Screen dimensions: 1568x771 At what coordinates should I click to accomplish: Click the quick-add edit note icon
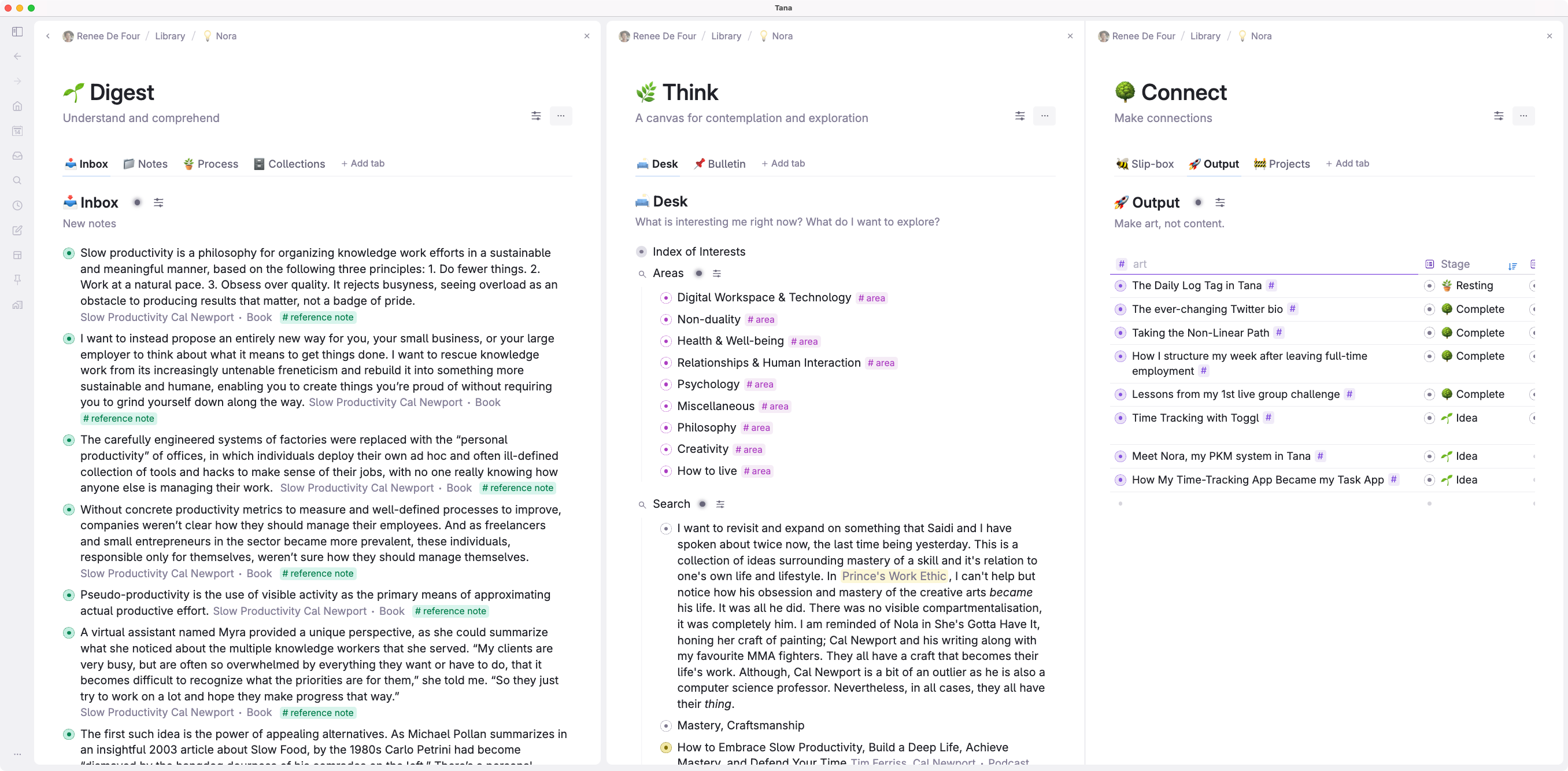[x=17, y=230]
